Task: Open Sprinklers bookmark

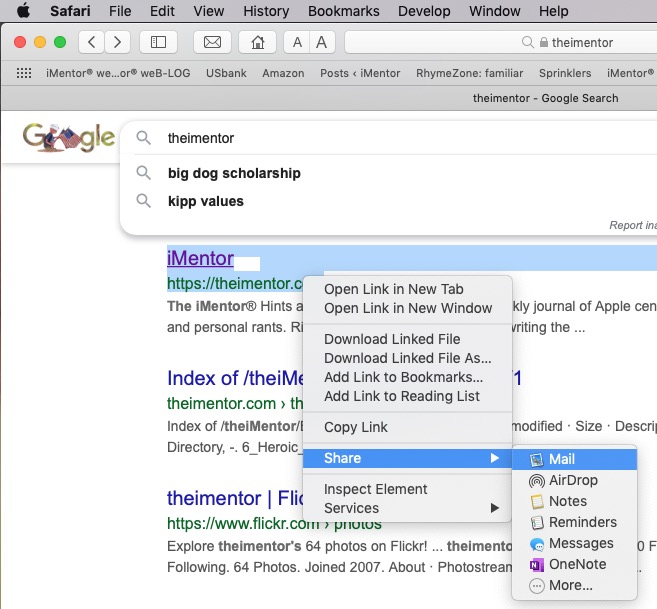Action: tap(565, 73)
